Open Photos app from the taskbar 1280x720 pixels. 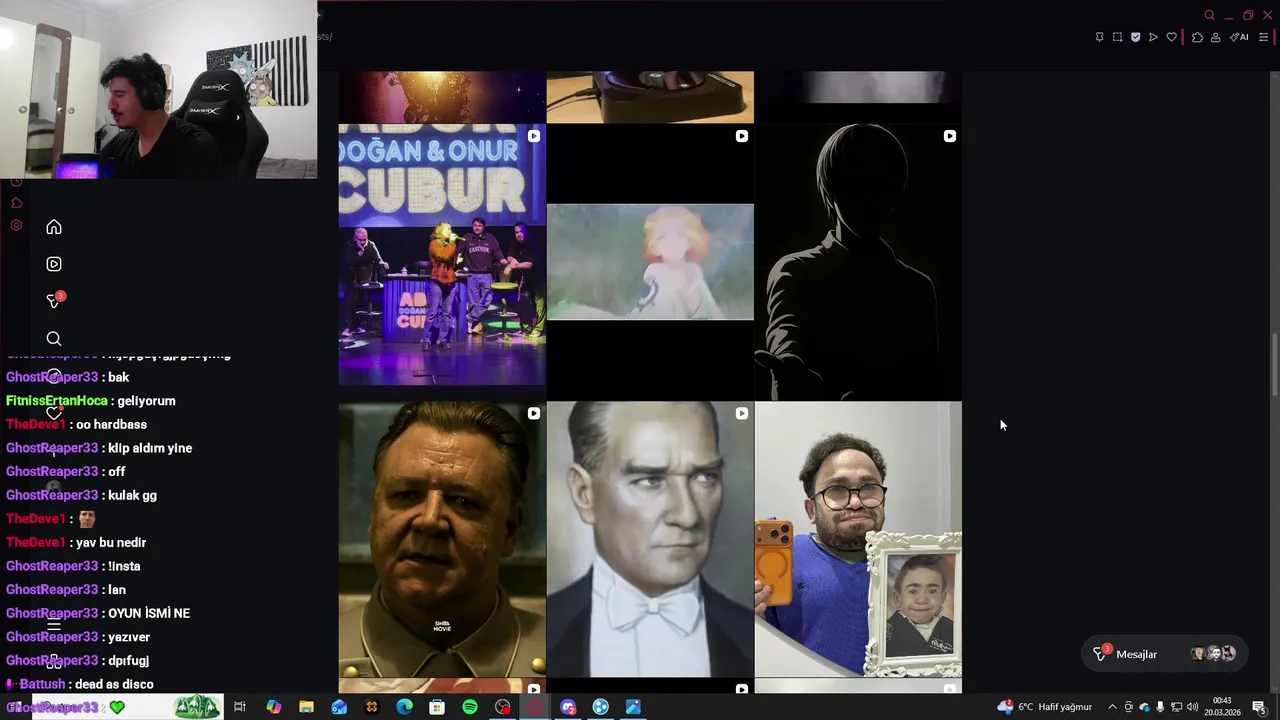[633, 707]
